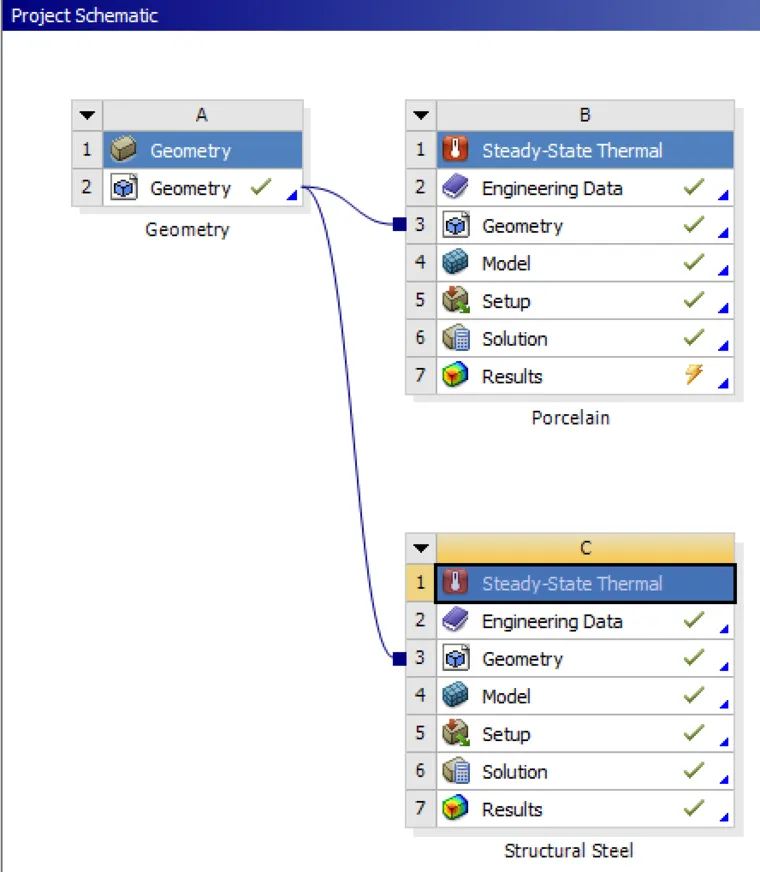760x872 pixels.
Task: Select the Model cell in Porcelain system
Action: click(x=585, y=263)
